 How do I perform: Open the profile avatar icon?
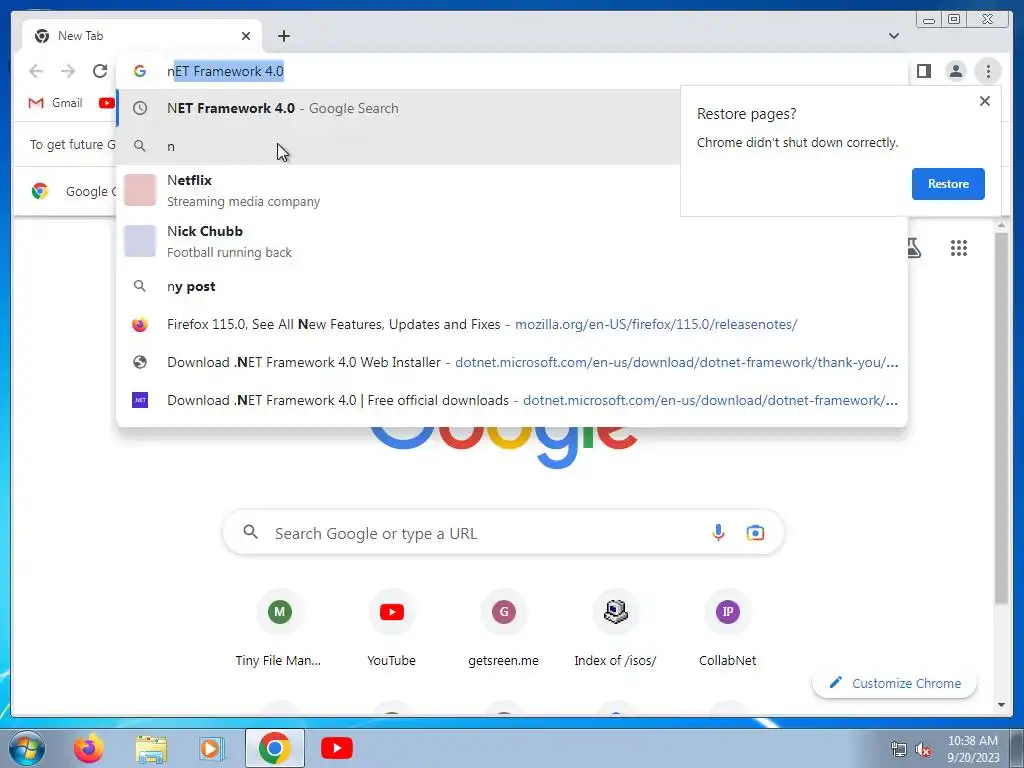955,71
